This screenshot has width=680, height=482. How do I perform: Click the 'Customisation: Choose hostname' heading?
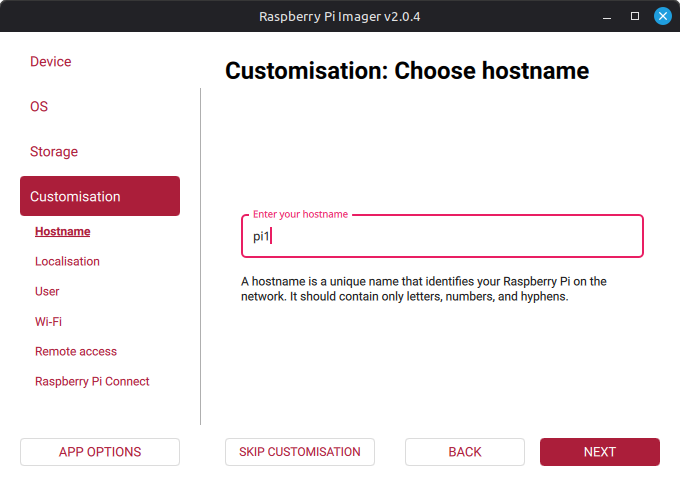[407, 71]
